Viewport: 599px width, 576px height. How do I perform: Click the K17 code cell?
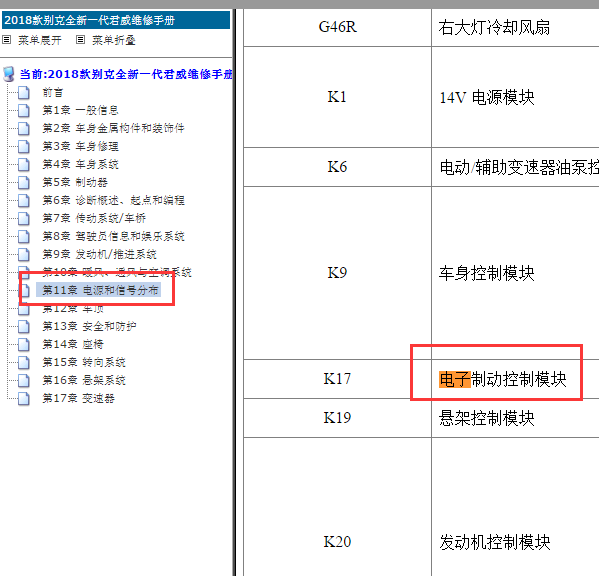pyautogui.click(x=337, y=379)
